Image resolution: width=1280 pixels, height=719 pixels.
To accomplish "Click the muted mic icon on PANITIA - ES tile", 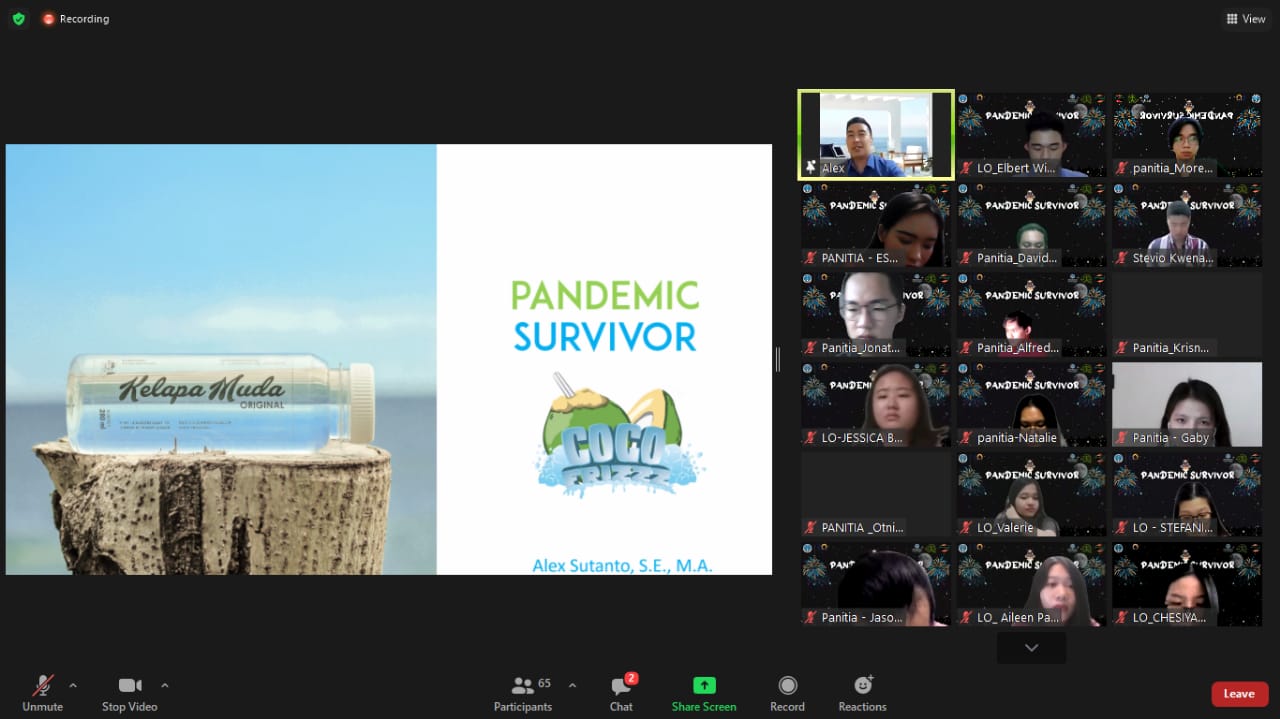I will (x=810, y=258).
